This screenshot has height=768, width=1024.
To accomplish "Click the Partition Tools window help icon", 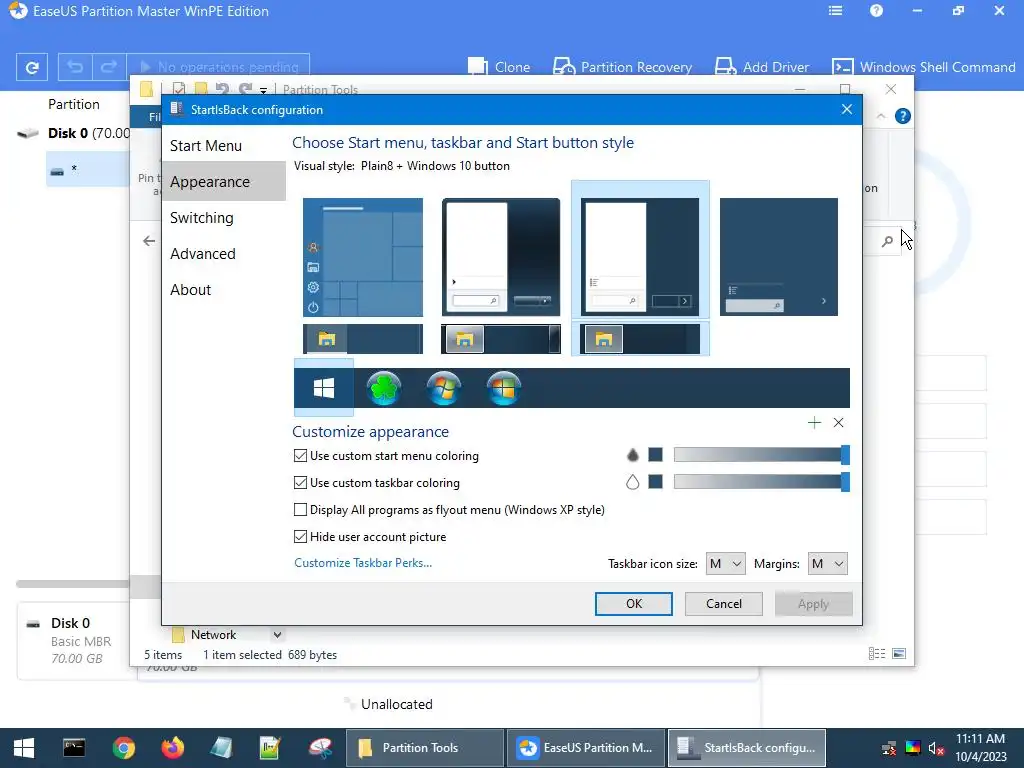I will click(x=903, y=116).
